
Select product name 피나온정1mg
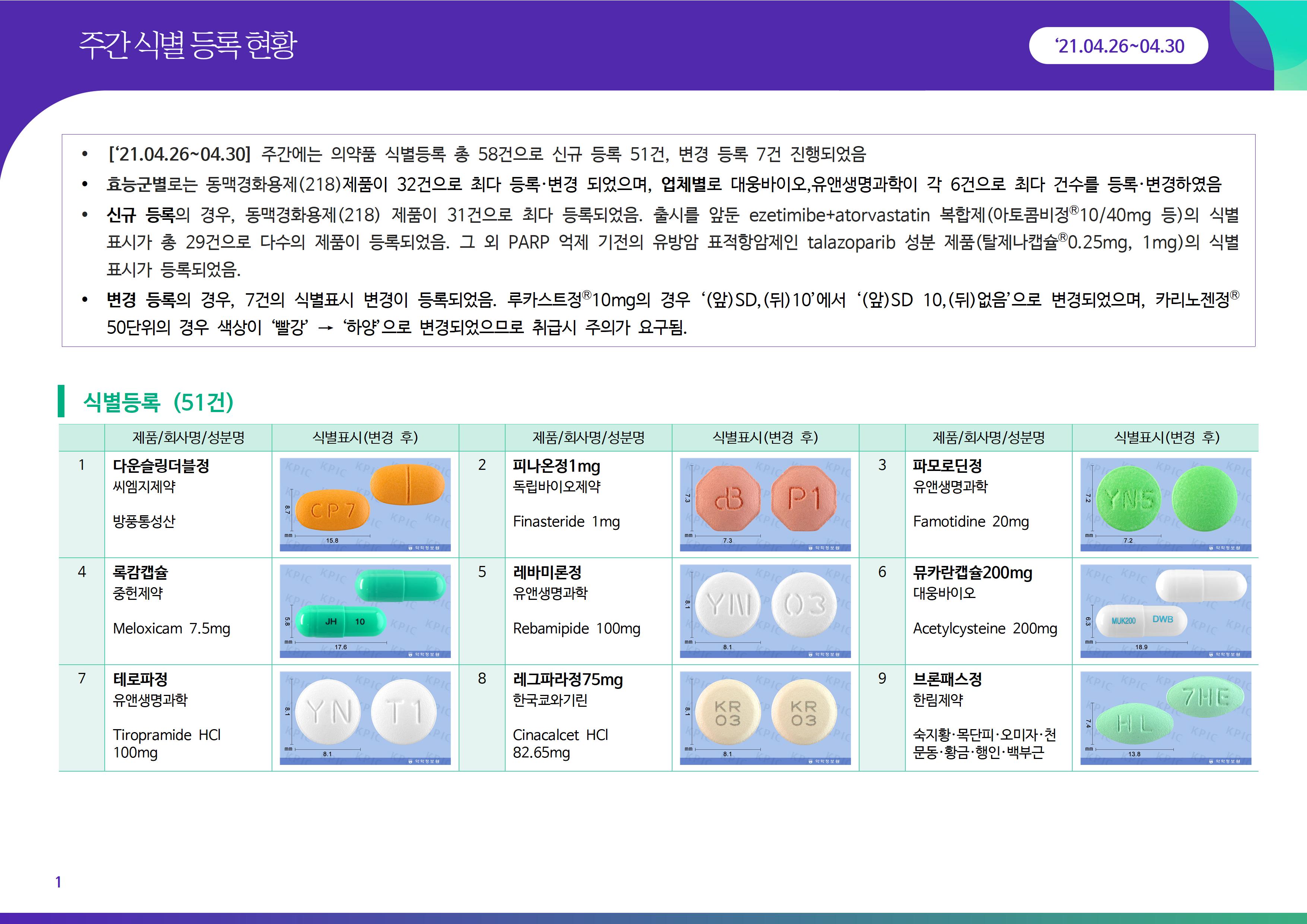[x=556, y=466]
